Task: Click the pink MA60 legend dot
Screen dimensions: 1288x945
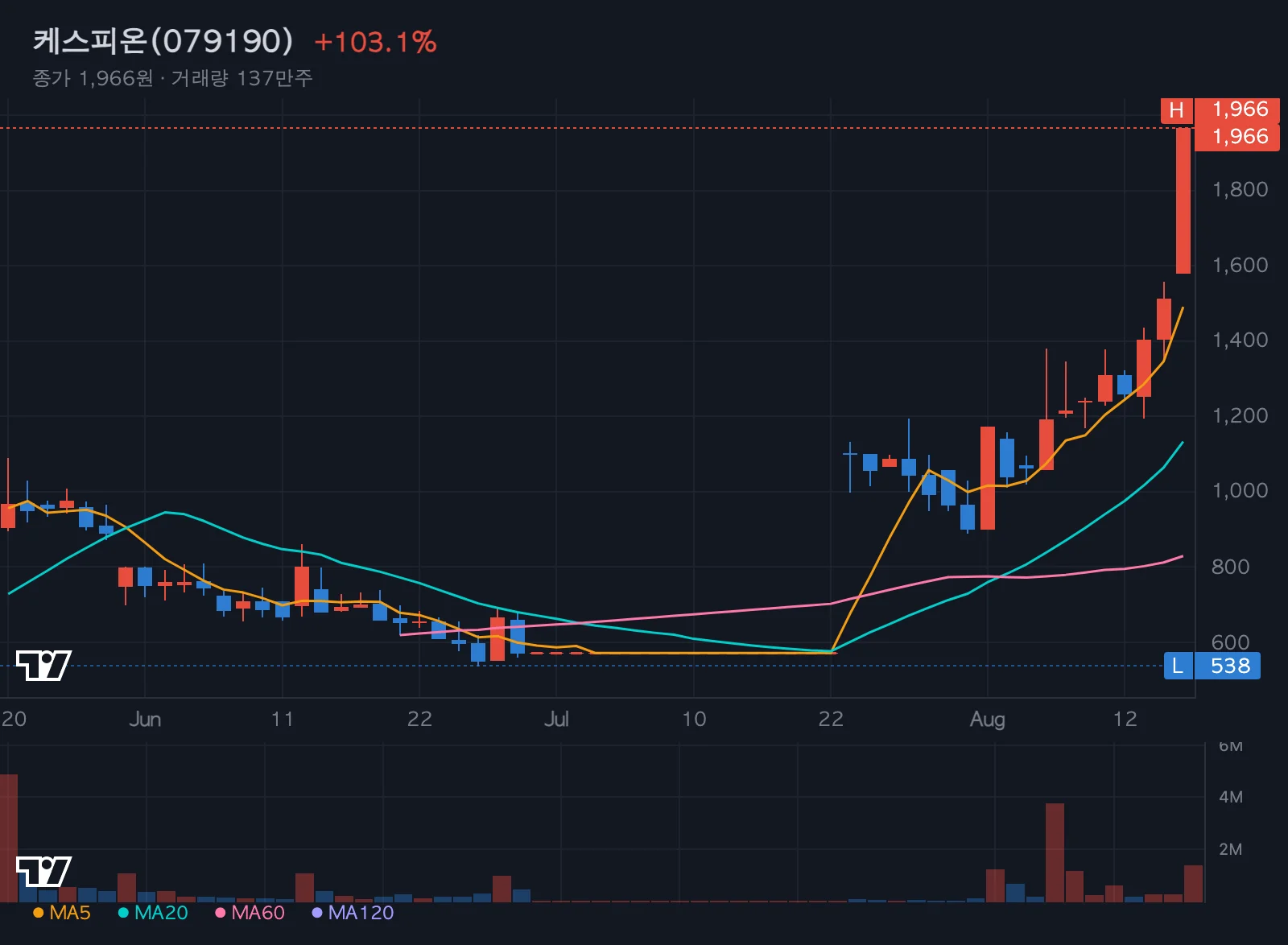Action: [220, 913]
